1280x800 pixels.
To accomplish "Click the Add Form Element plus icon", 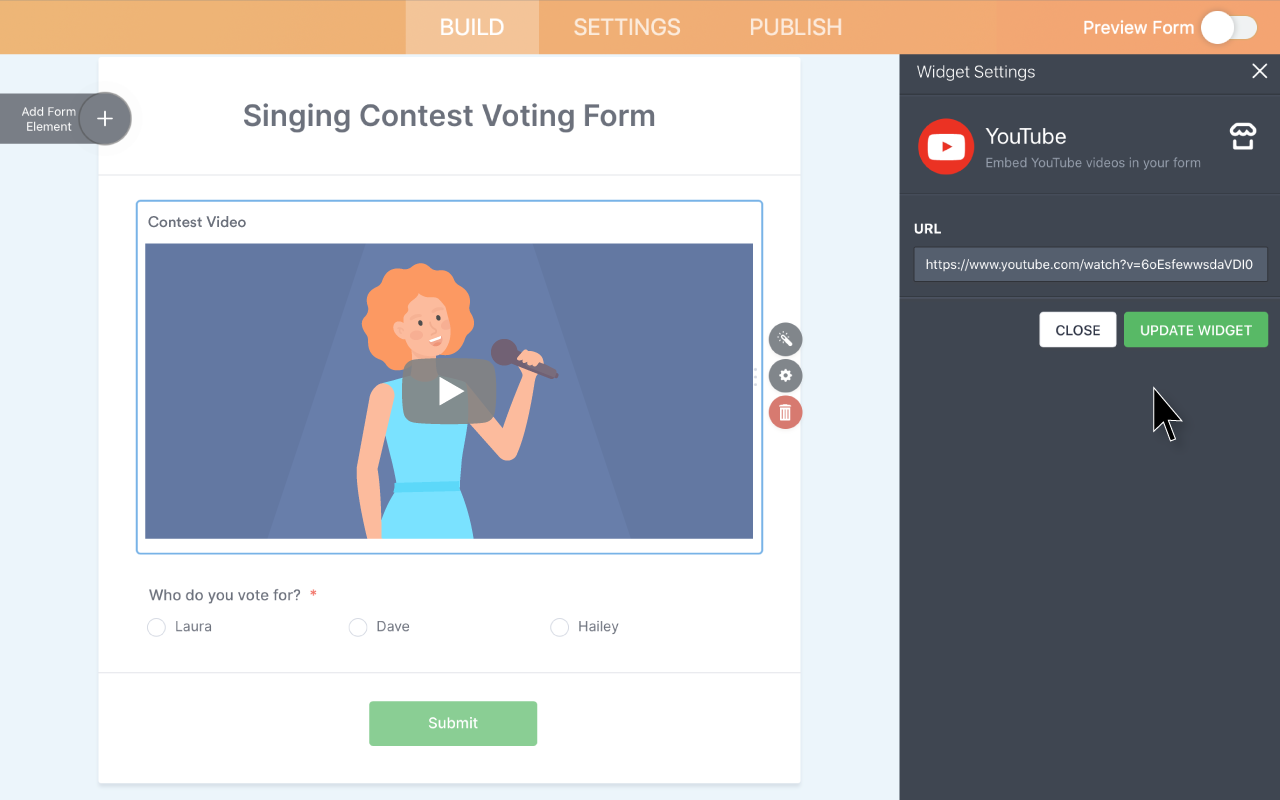I will click(x=104, y=118).
